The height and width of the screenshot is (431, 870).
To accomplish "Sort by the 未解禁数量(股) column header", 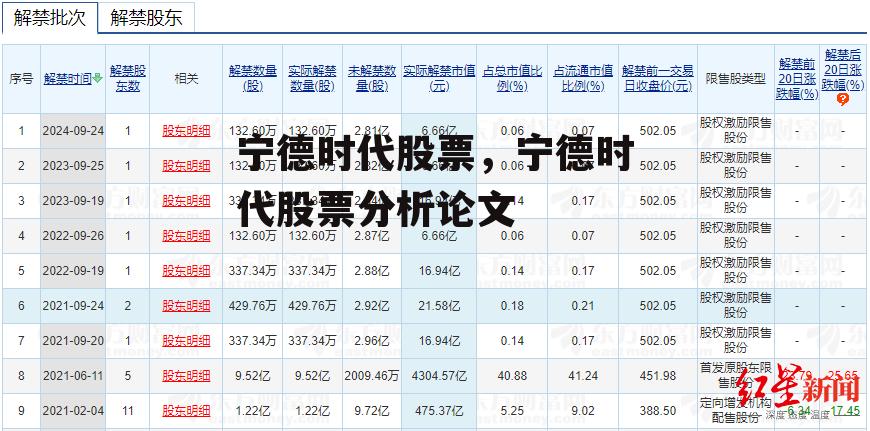I will coord(372,79).
